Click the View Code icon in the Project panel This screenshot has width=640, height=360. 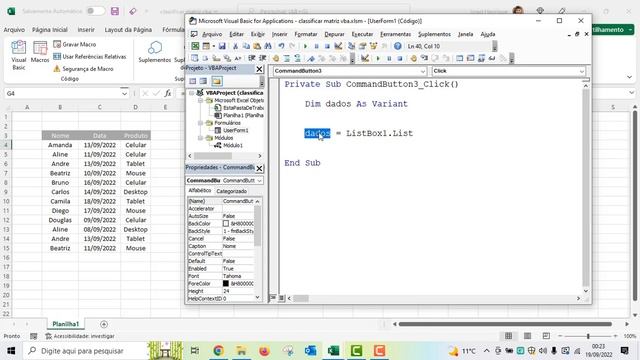(192, 81)
